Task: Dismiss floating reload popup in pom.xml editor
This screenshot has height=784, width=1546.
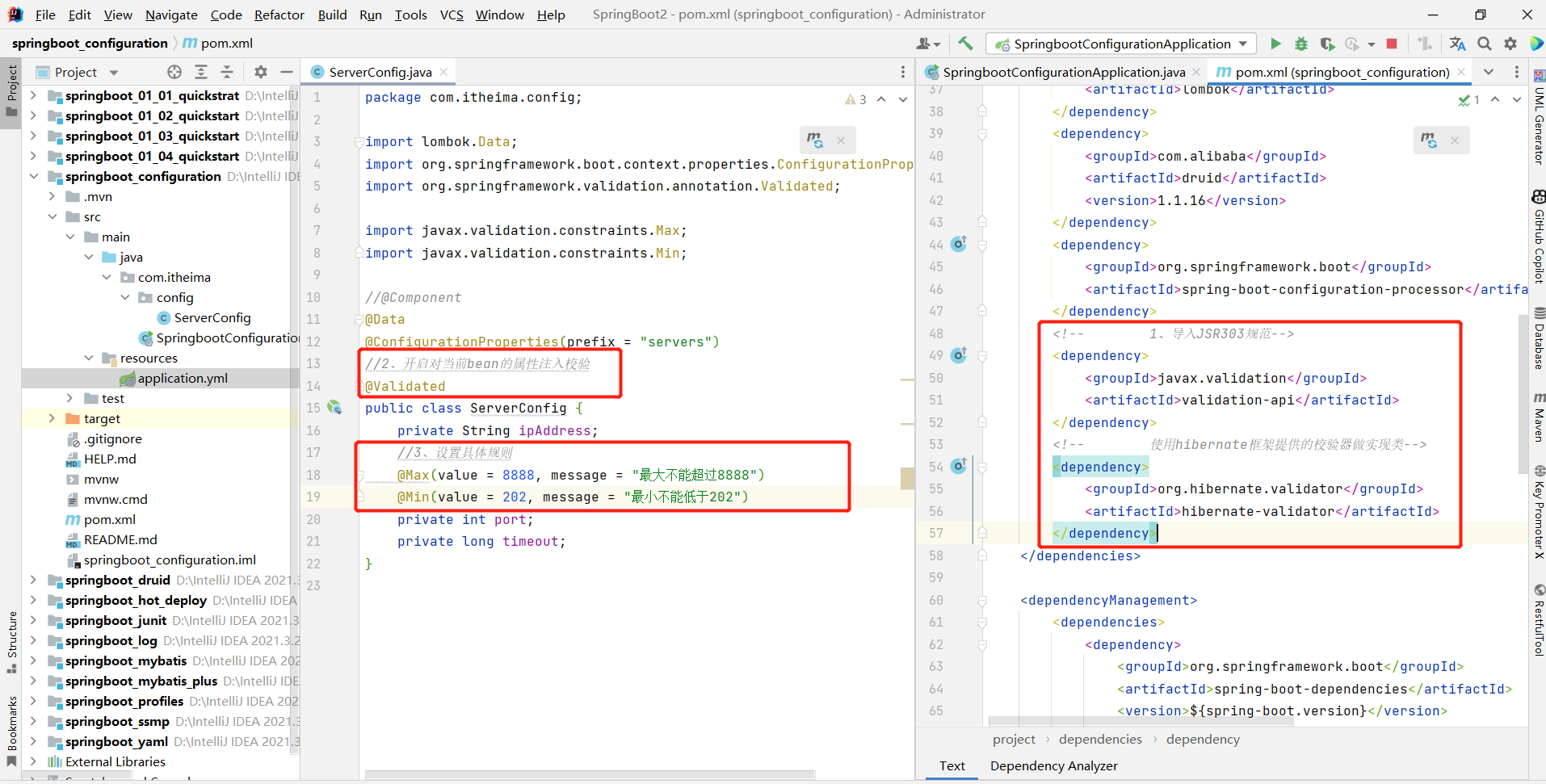Action: (1455, 140)
